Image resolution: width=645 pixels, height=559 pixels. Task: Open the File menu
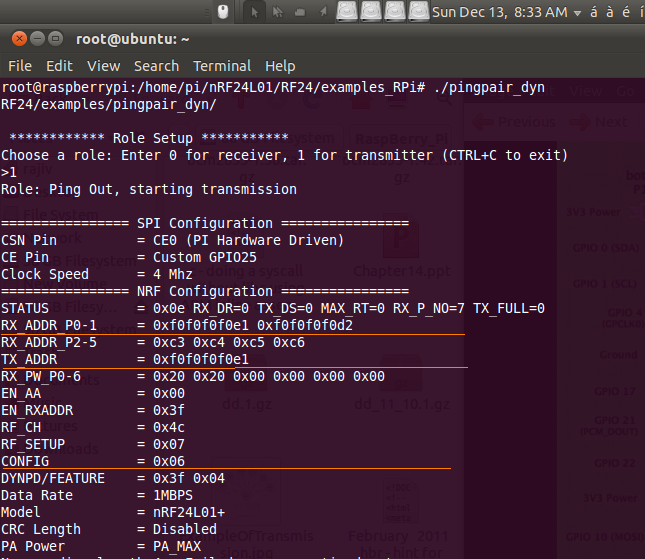(x=20, y=66)
